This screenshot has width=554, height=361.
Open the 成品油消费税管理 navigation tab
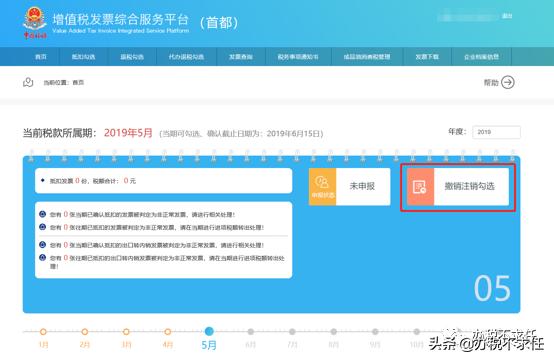click(367, 57)
